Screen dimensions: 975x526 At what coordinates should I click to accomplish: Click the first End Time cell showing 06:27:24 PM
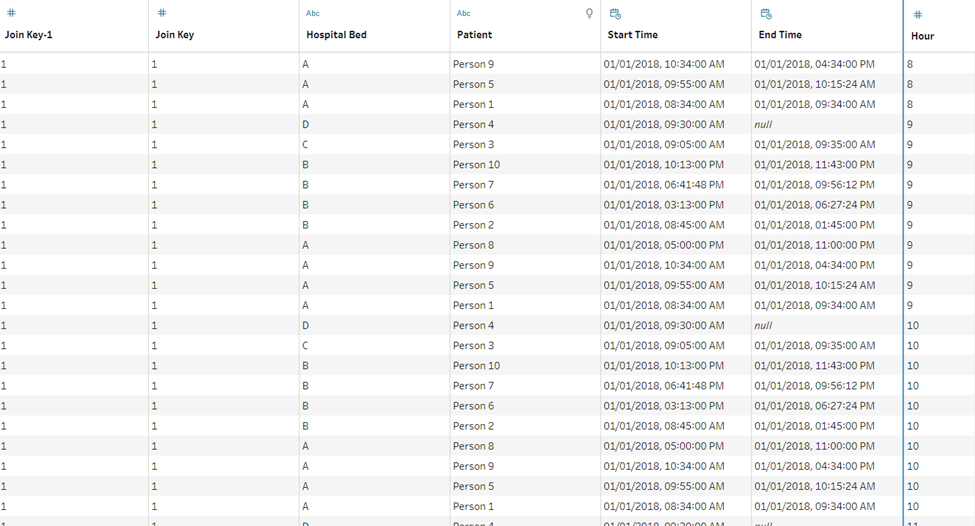click(x=814, y=205)
